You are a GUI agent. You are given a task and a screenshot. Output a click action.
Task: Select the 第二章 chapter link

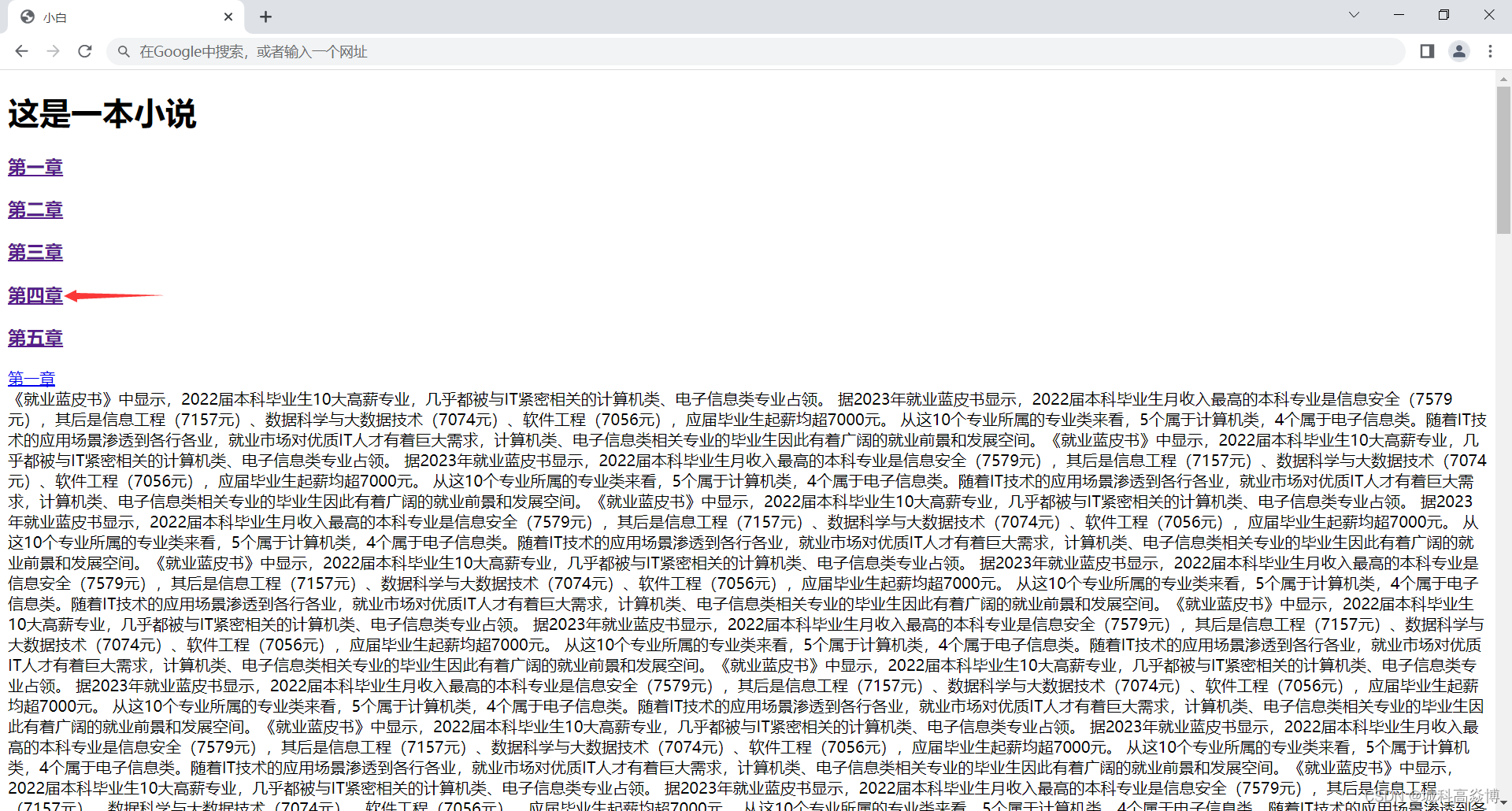coord(35,209)
